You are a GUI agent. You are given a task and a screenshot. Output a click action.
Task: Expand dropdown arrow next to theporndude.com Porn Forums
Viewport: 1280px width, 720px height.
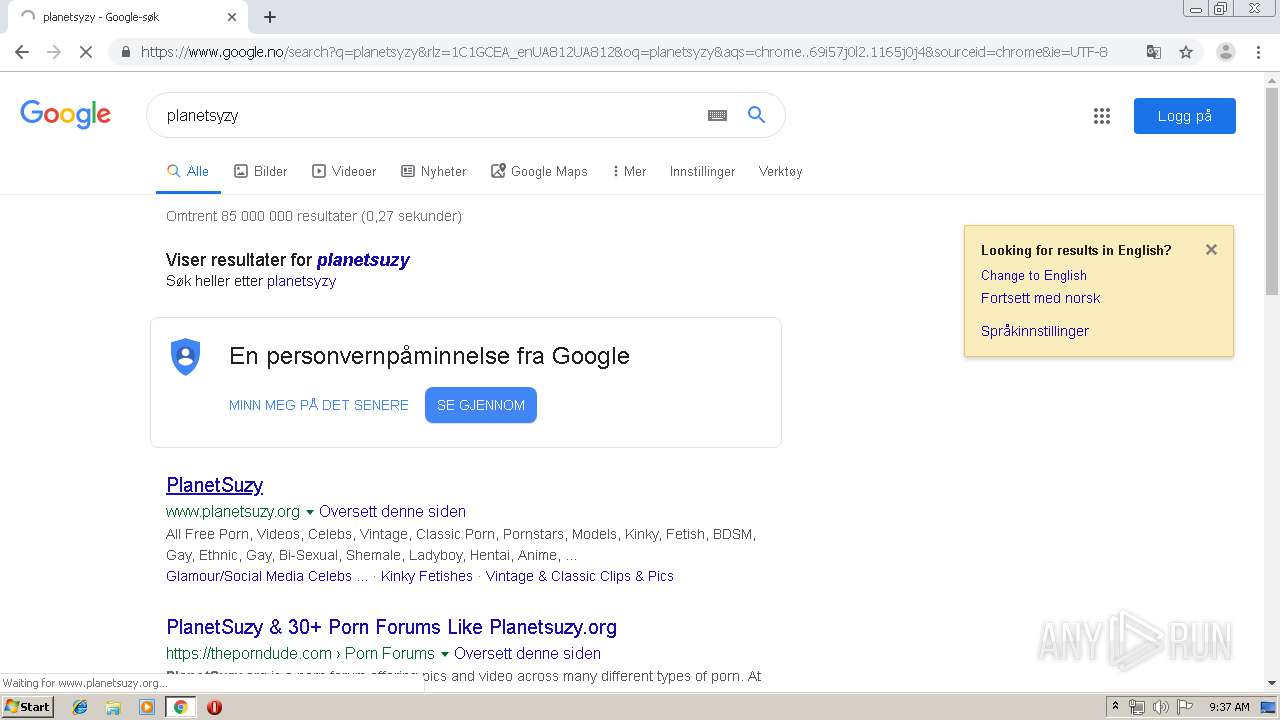coord(444,654)
